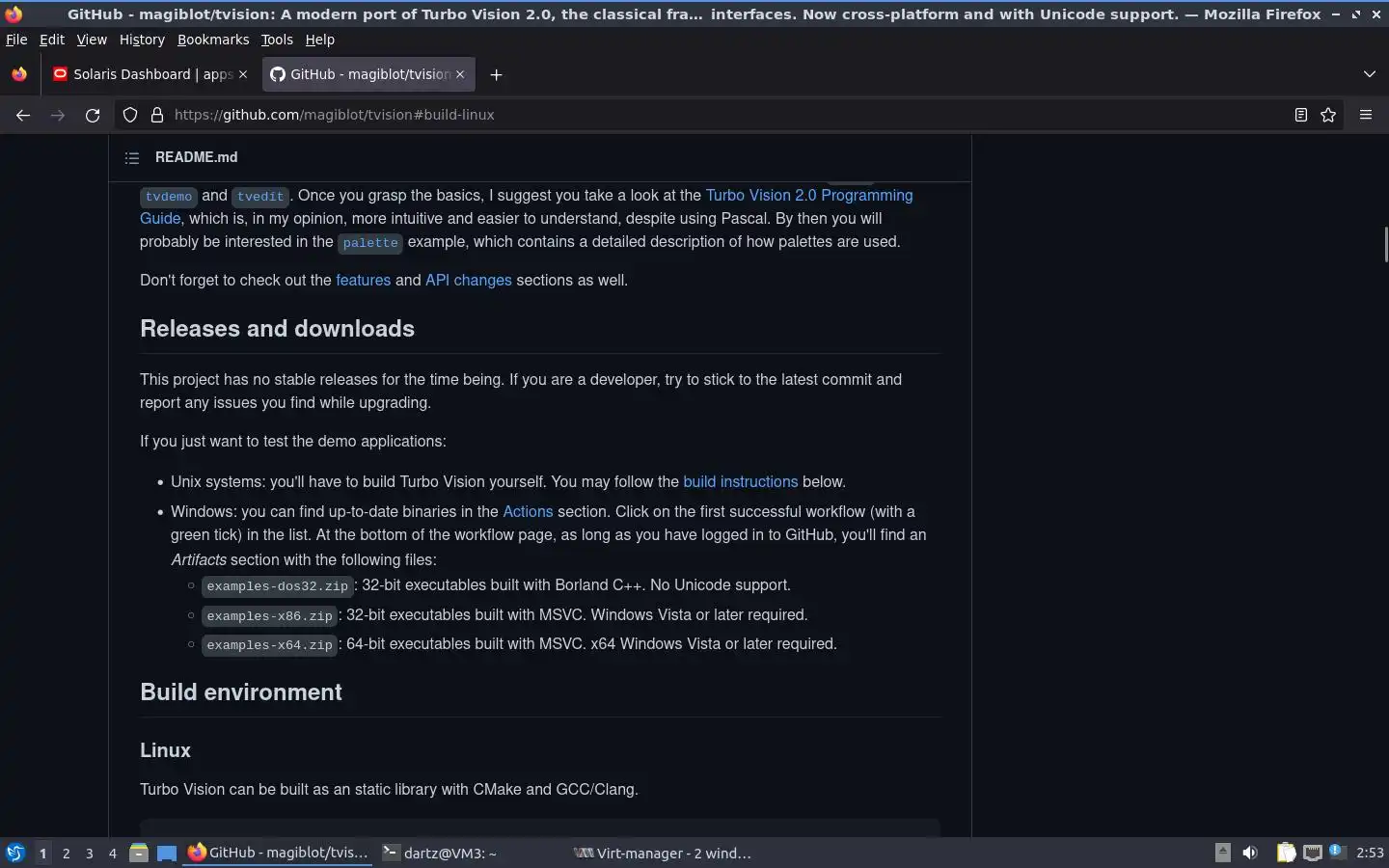Viewport: 1389px width, 868px height.
Task: Open Turbo Vision 2.0 Programming Guide link
Action: (809, 195)
